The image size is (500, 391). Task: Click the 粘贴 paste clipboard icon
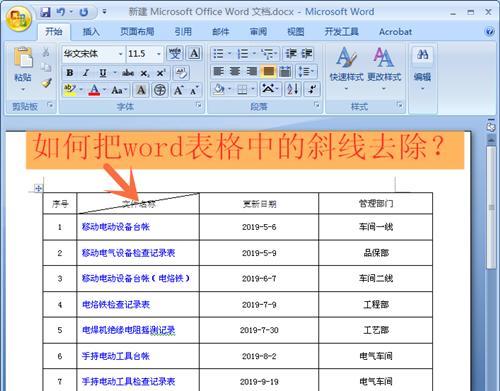tap(23, 58)
